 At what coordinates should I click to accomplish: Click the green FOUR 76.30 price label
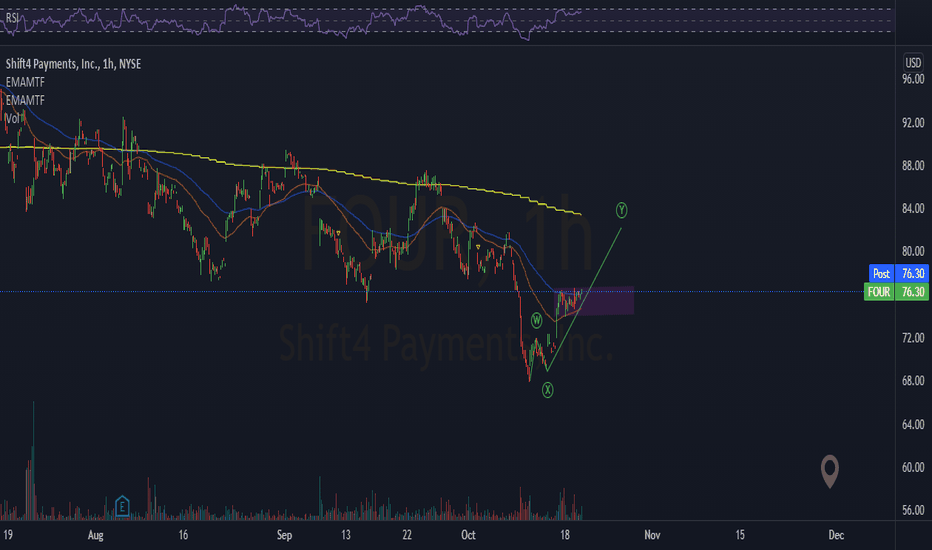tap(896, 292)
